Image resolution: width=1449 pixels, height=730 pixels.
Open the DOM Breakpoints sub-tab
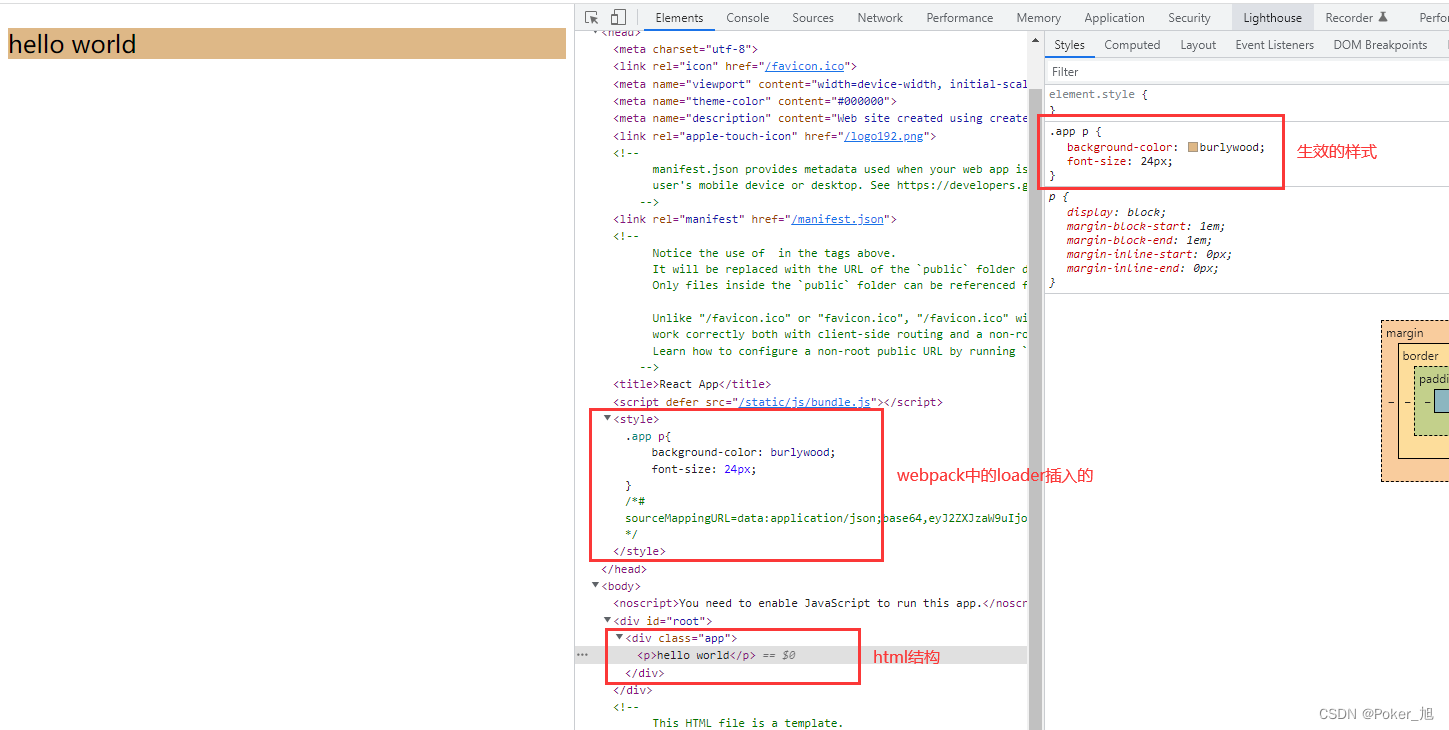pyautogui.click(x=1380, y=45)
